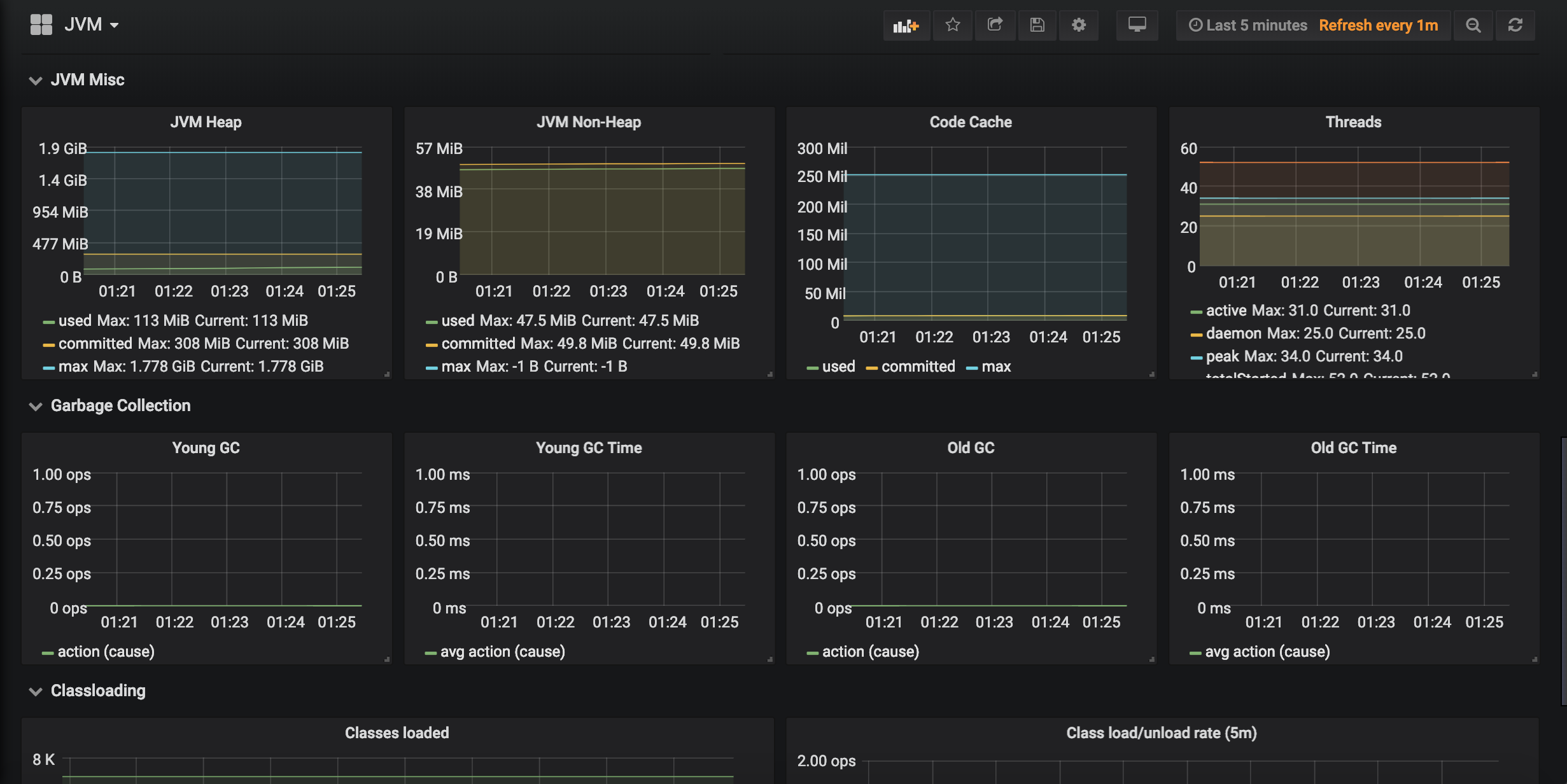The width and height of the screenshot is (1567, 784).
Task: Open the share dashboard icon
Action: 995,25
